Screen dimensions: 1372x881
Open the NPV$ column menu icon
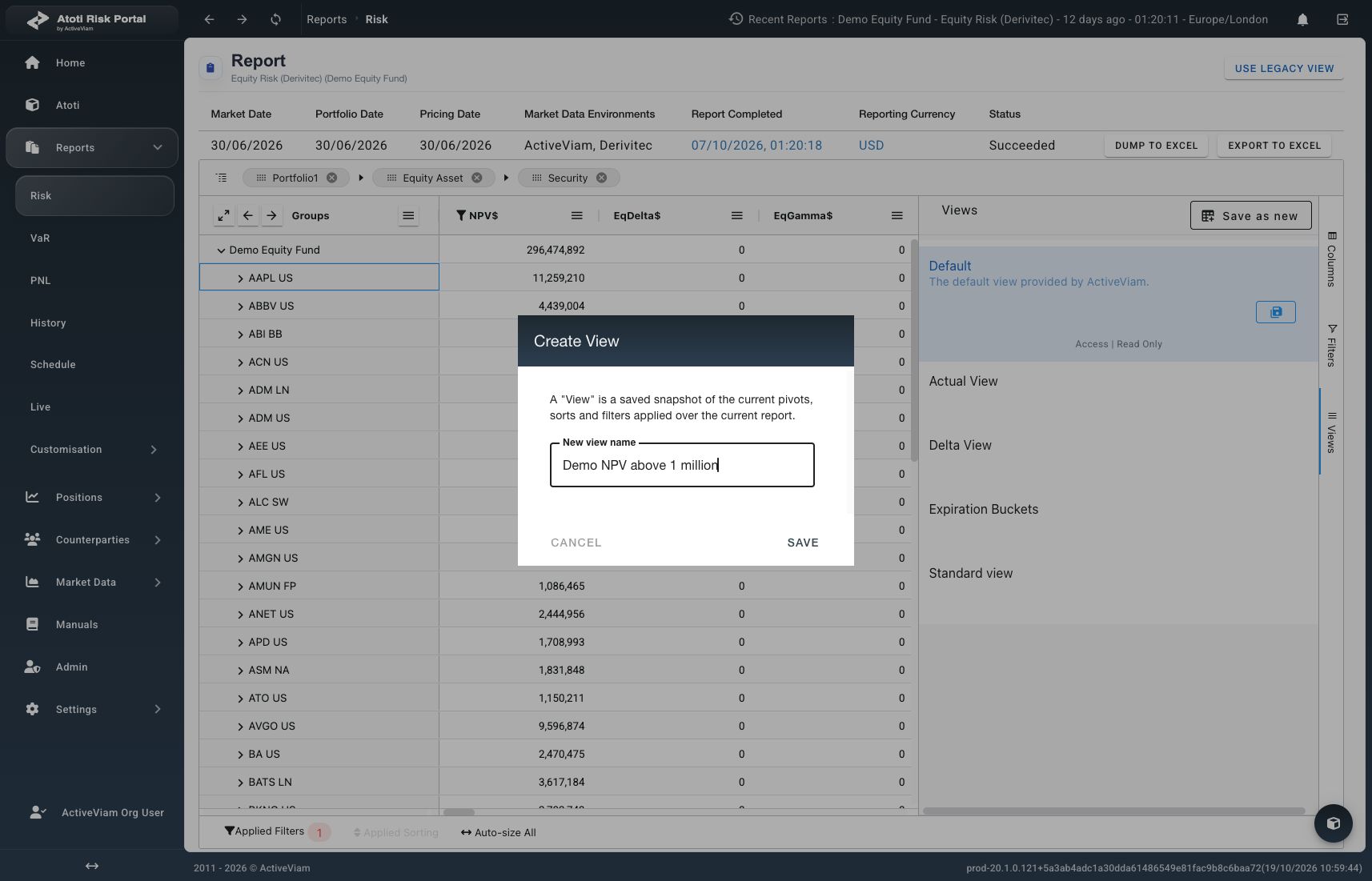point(576,215)
